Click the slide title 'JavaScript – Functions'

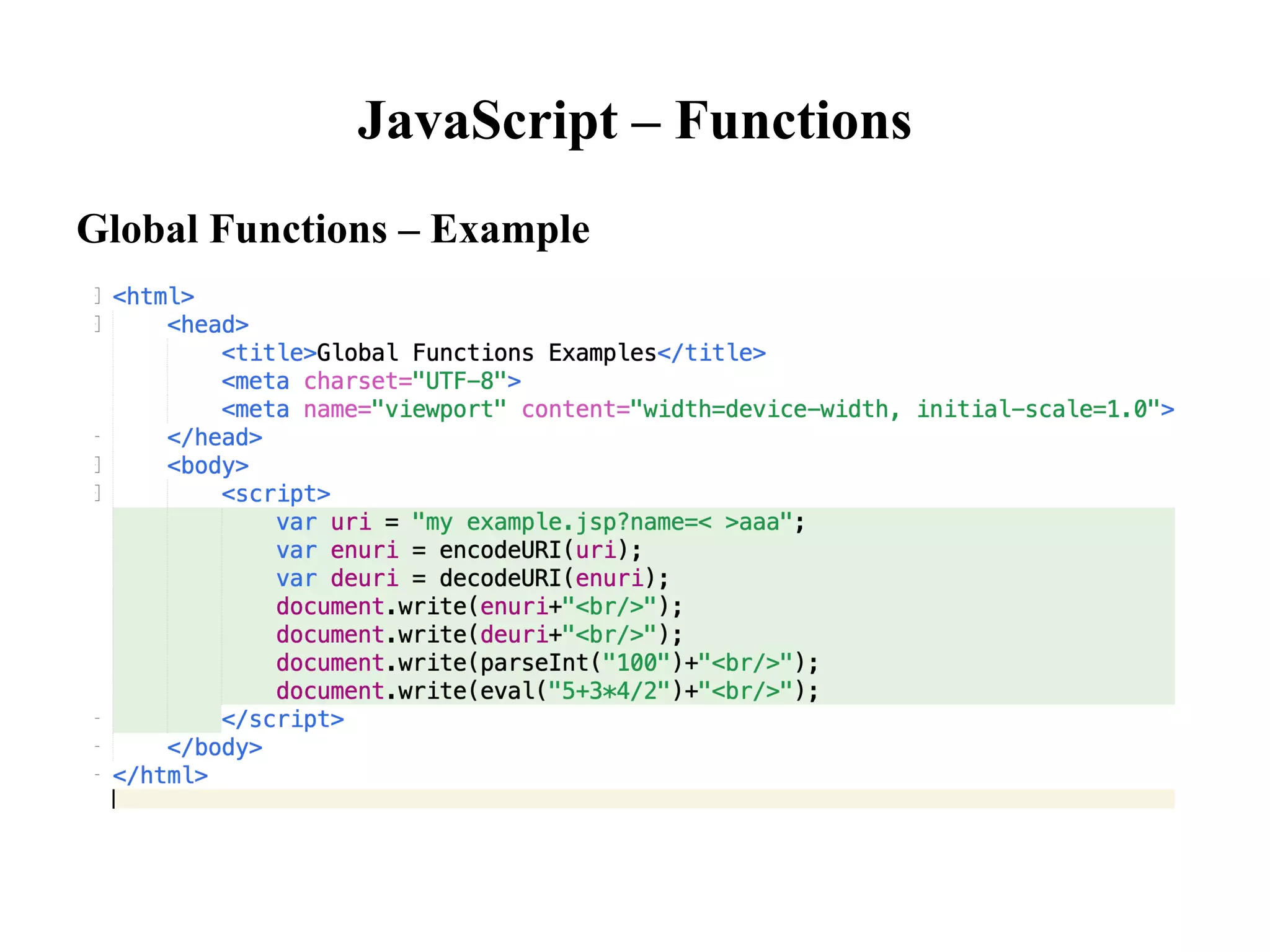634,121
